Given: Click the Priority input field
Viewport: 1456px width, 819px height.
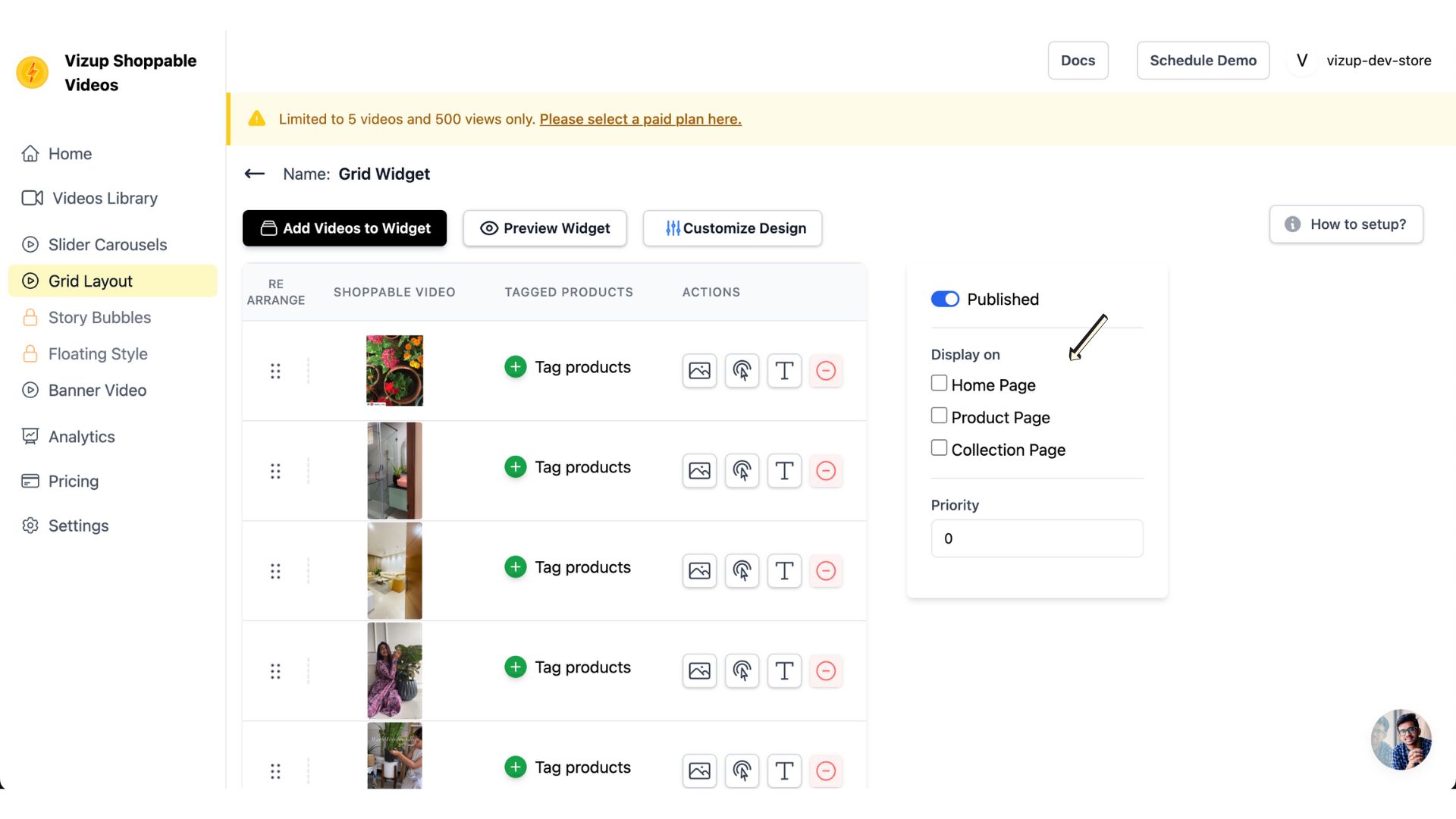Looking at the screenshot, I should 1037,538.
